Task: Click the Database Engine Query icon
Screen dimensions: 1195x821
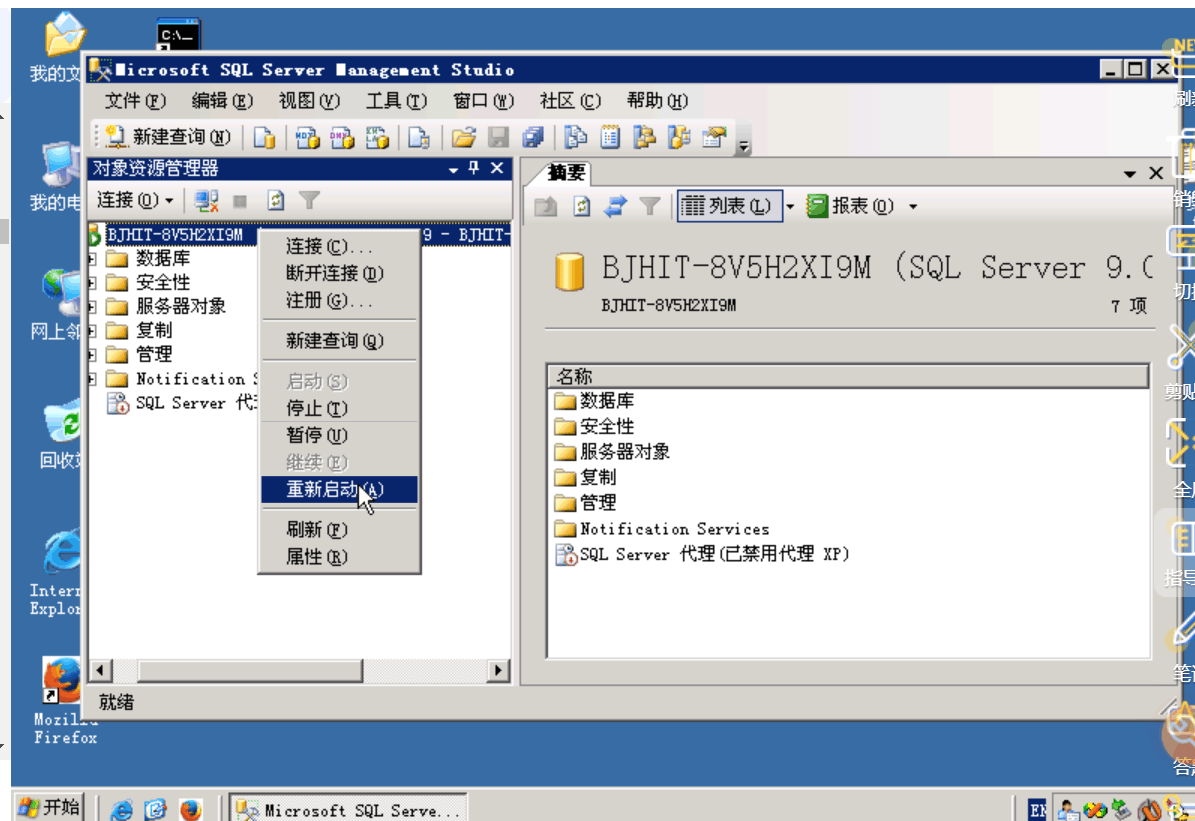Action: [264, 137]
